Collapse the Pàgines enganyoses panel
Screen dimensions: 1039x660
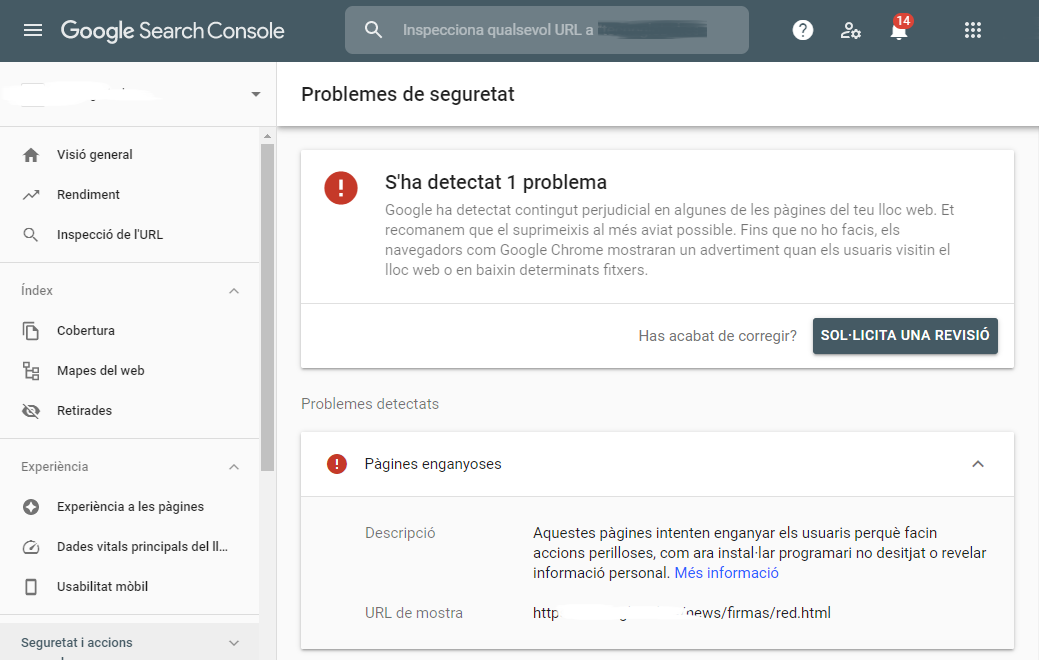(x=978, y=464)
